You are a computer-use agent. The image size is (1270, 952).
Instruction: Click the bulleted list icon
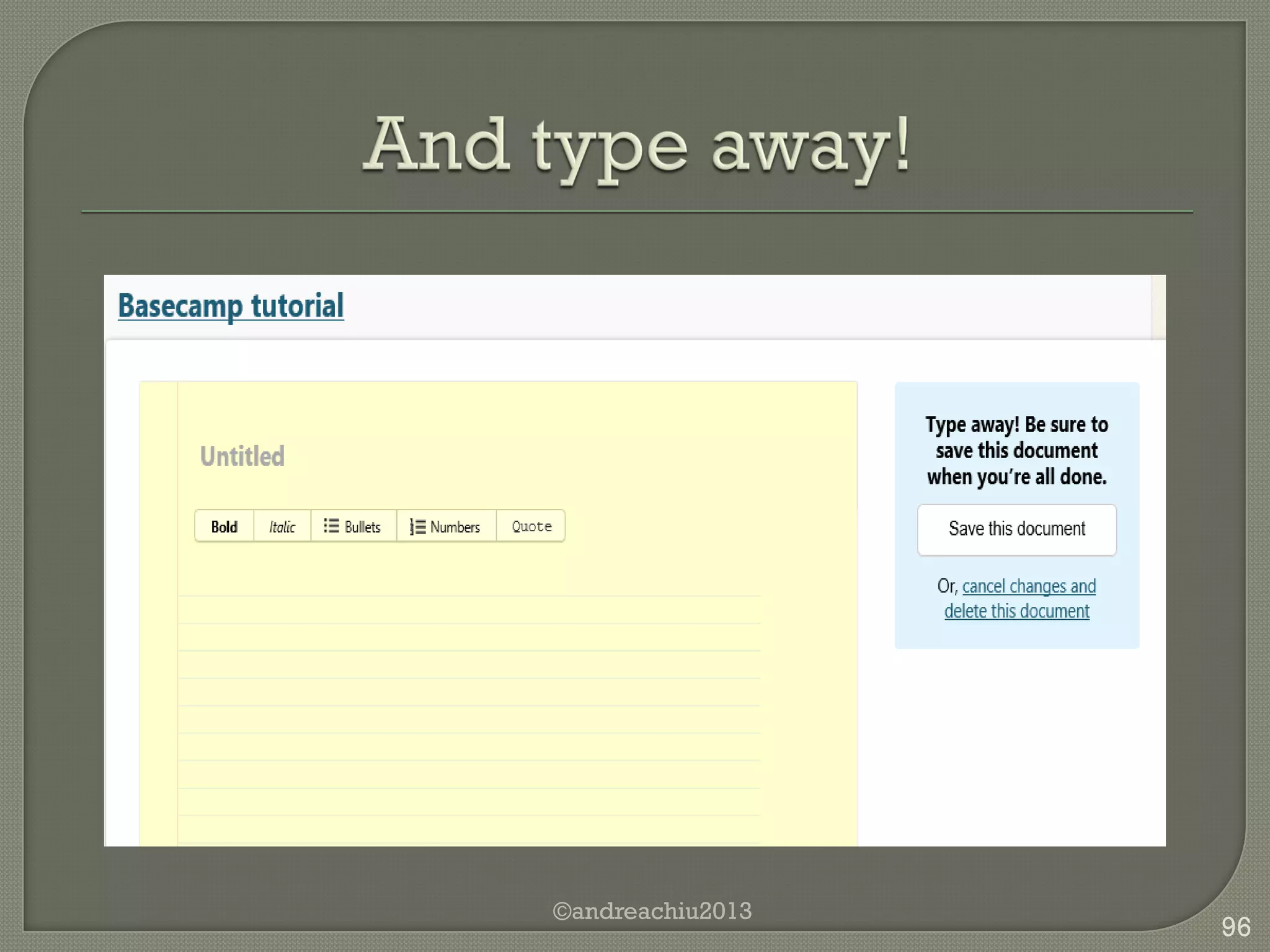[x=331, y=526]
